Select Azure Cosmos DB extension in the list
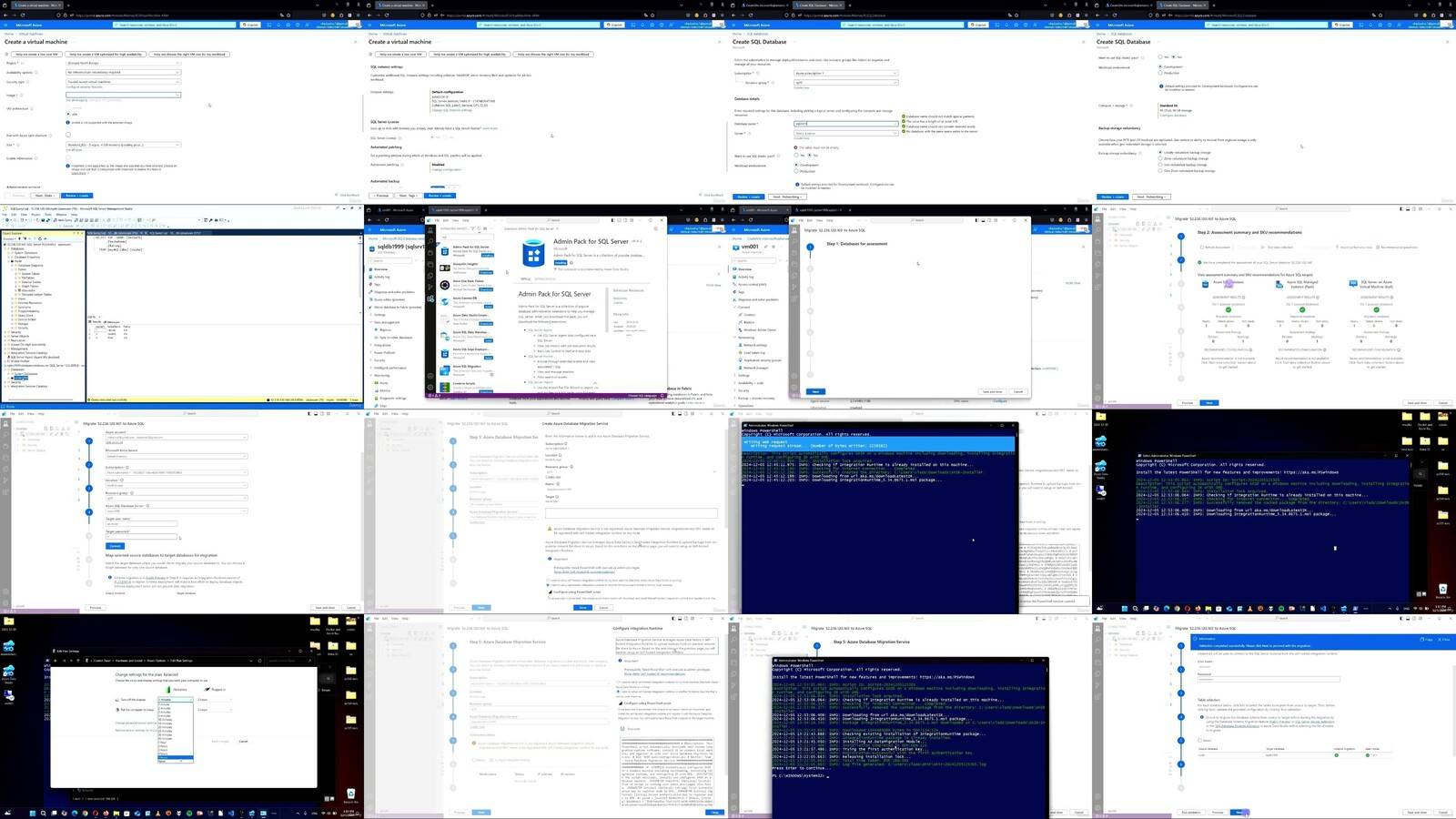 469,301
